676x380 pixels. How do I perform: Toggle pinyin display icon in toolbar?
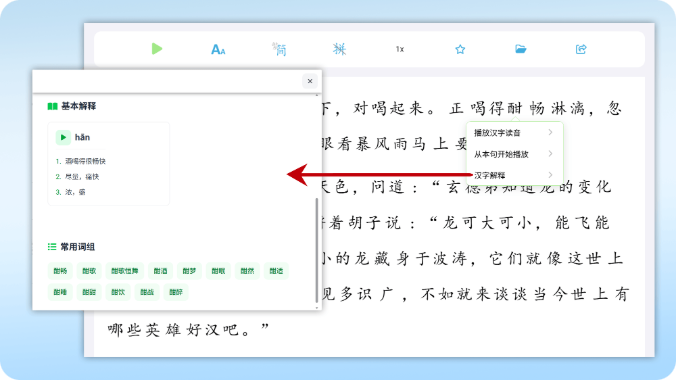pyautogui.click(x=339, y=49)
